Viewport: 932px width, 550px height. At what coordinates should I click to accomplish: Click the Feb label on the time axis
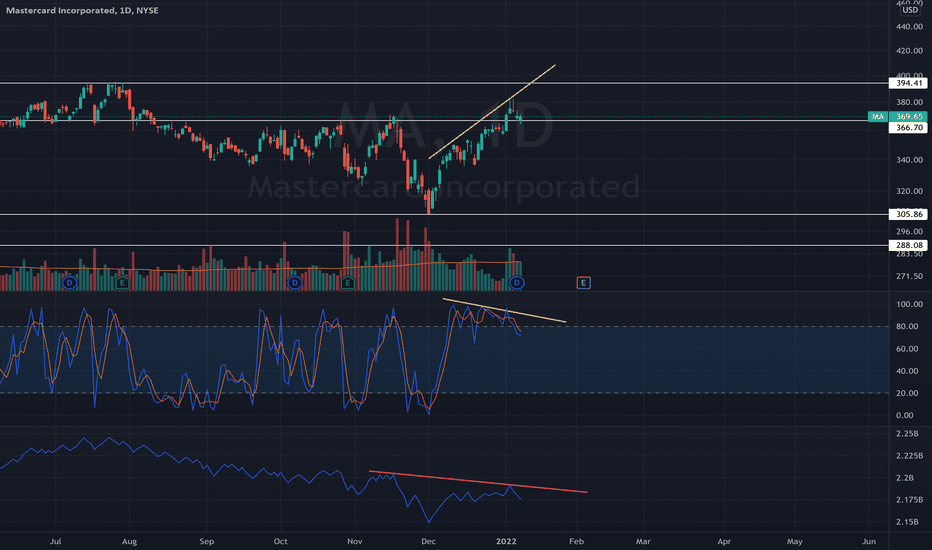click(576, 541)
